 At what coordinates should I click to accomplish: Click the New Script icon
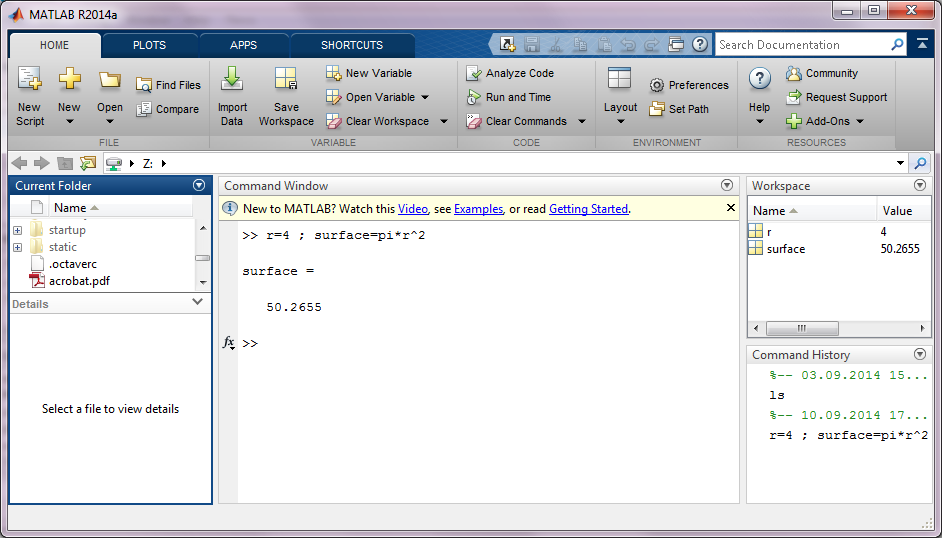pos(29,80)
